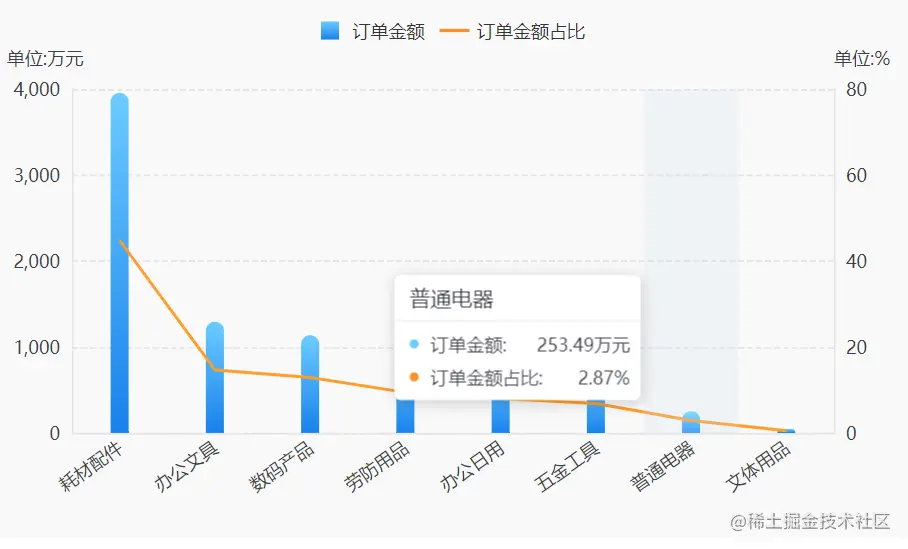This screenshot has height=549, width=908.
Task: Click the 40 right axis tick label
Action: 856,261
